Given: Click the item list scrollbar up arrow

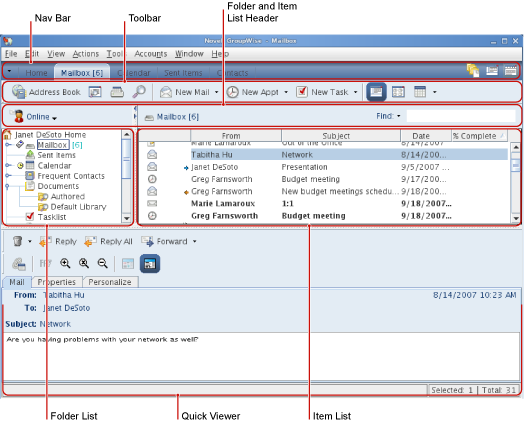Looking at the screenshot, I should [x=516, y=147].
